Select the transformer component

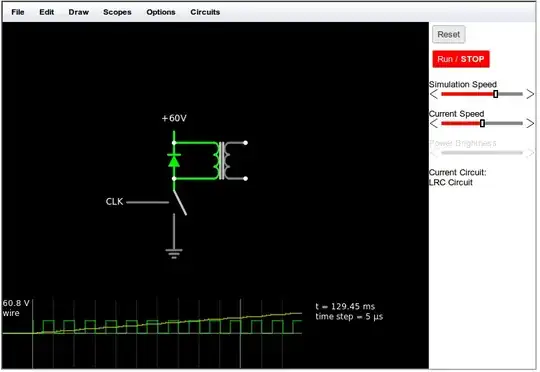click(x=222, y=161)
